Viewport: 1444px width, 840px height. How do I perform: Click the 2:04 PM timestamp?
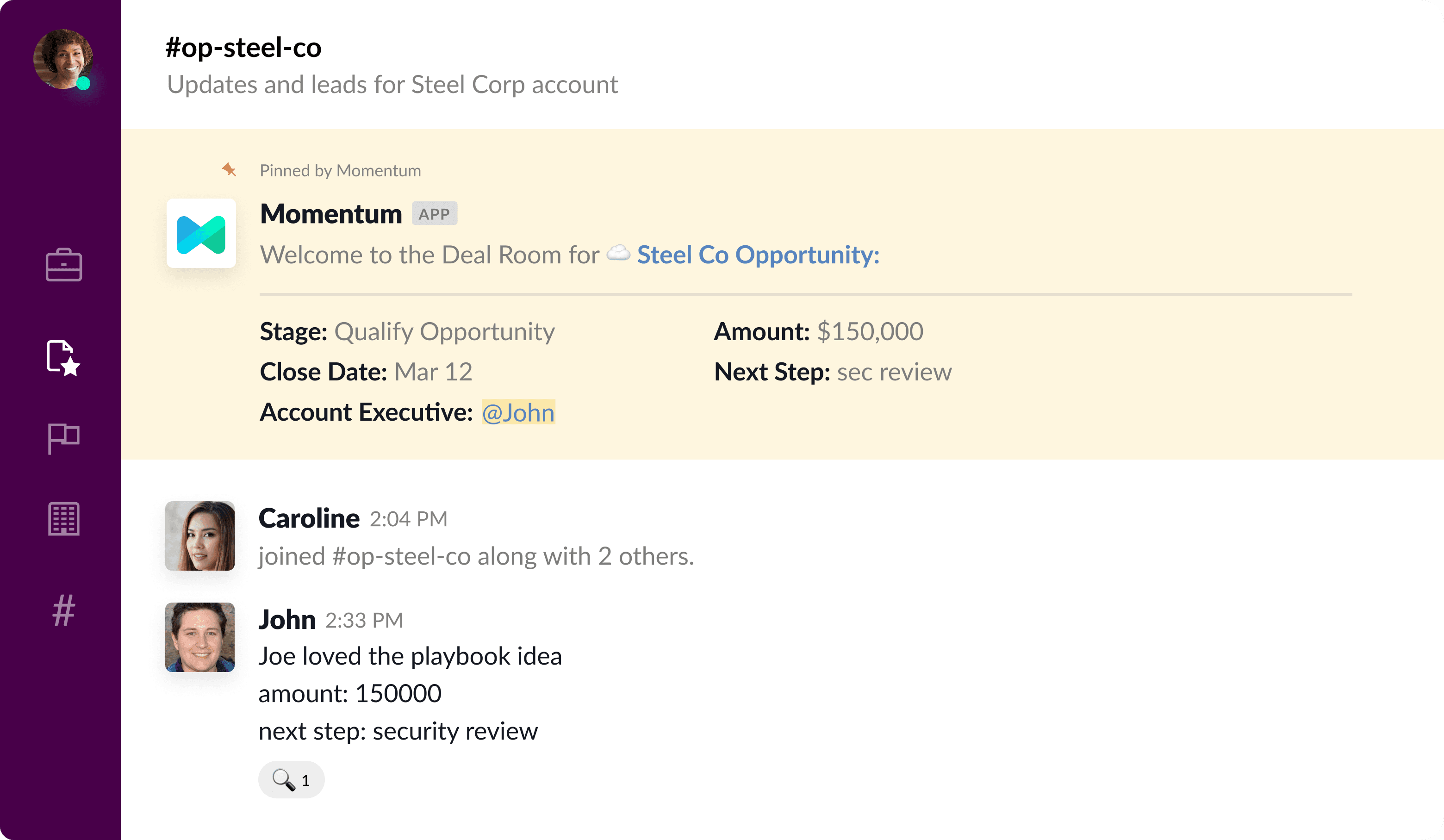409,519
